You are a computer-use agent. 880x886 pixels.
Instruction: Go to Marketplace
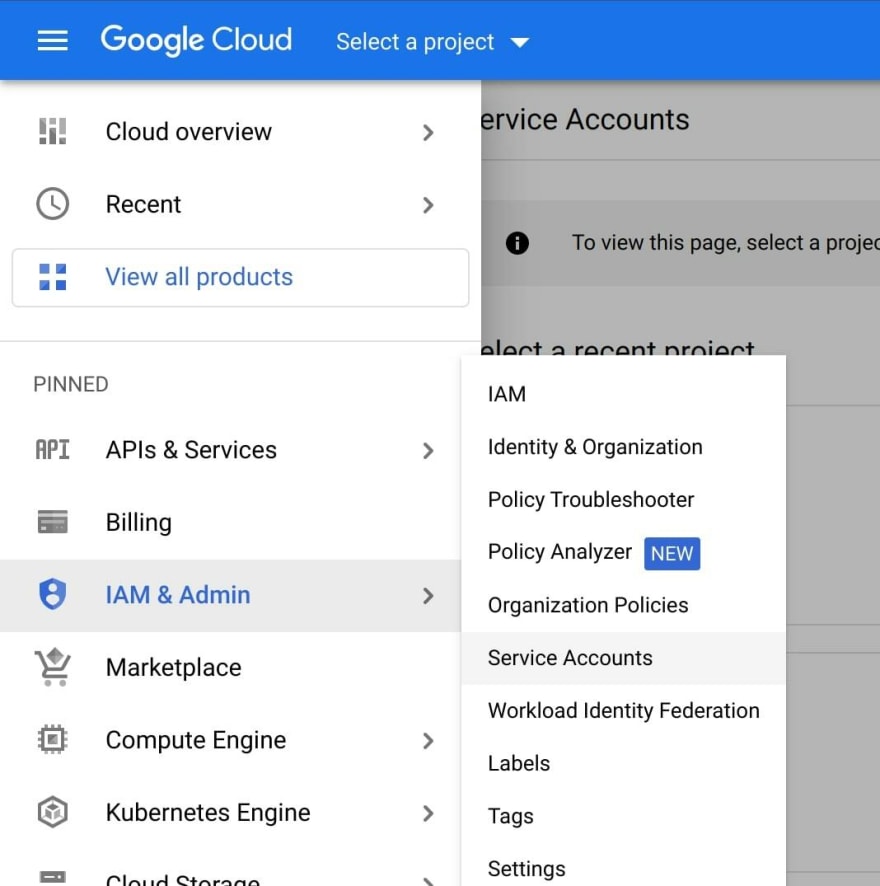click(174, 667)
